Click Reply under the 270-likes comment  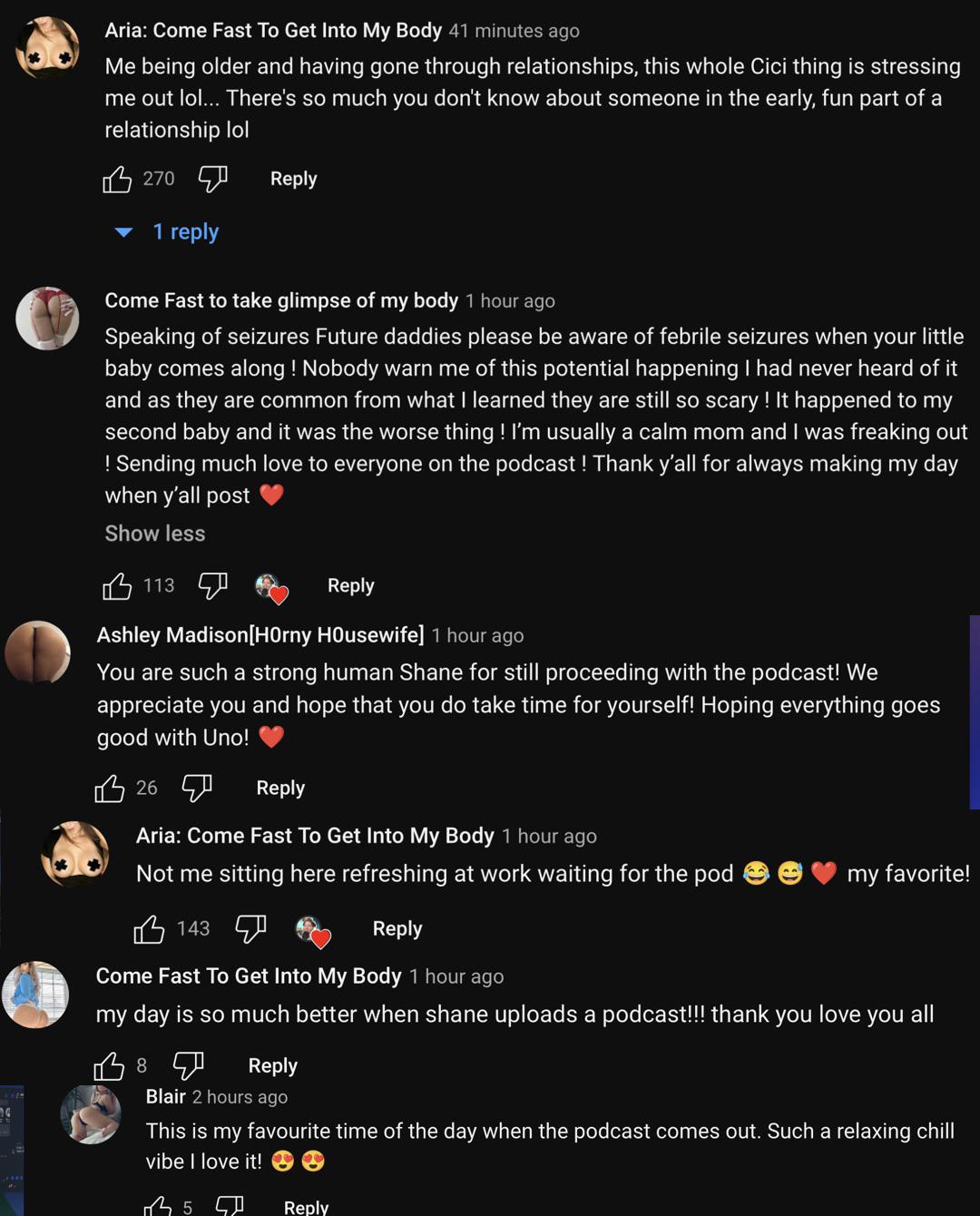293,179
